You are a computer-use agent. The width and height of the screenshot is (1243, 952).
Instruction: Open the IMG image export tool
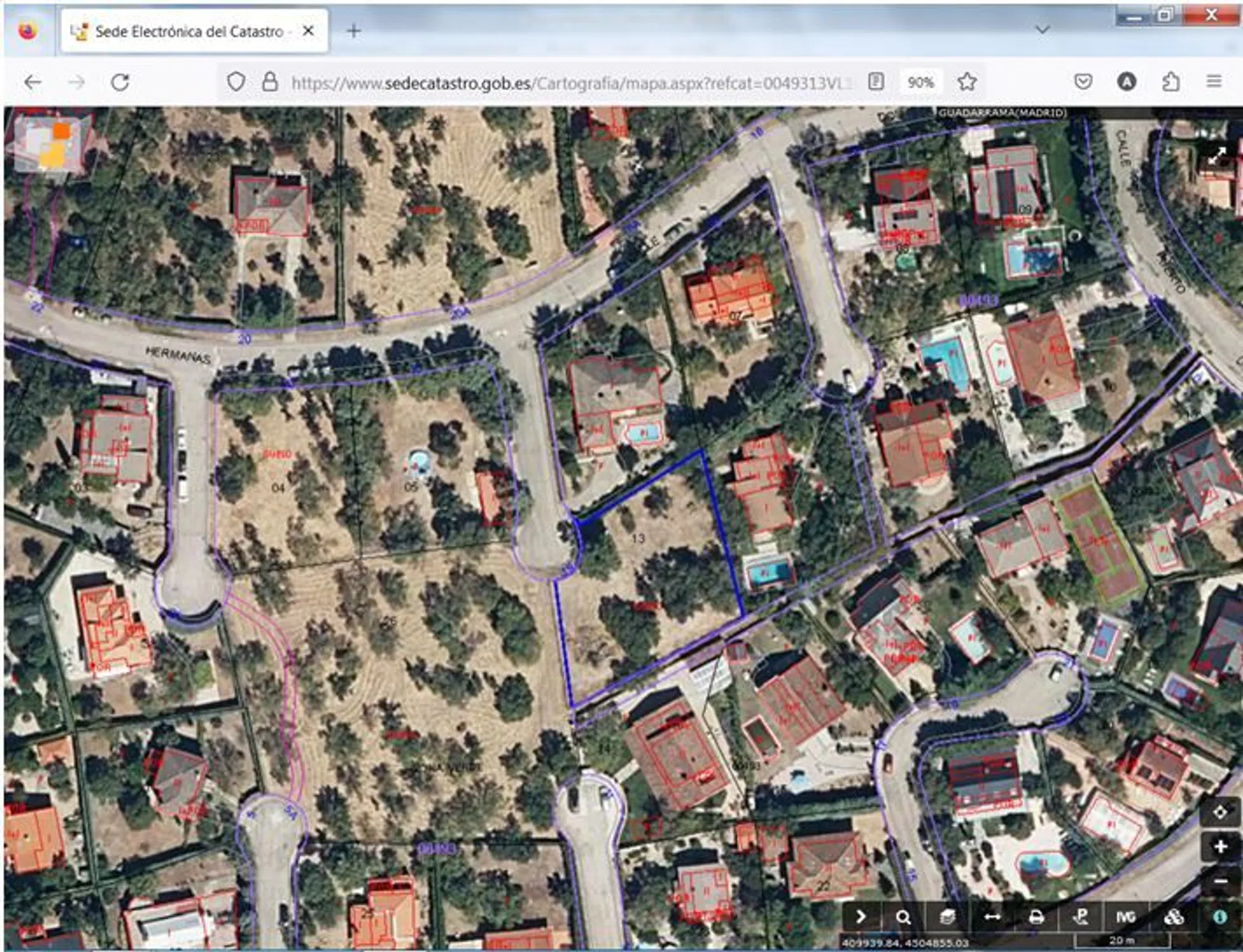point(1125,917)
